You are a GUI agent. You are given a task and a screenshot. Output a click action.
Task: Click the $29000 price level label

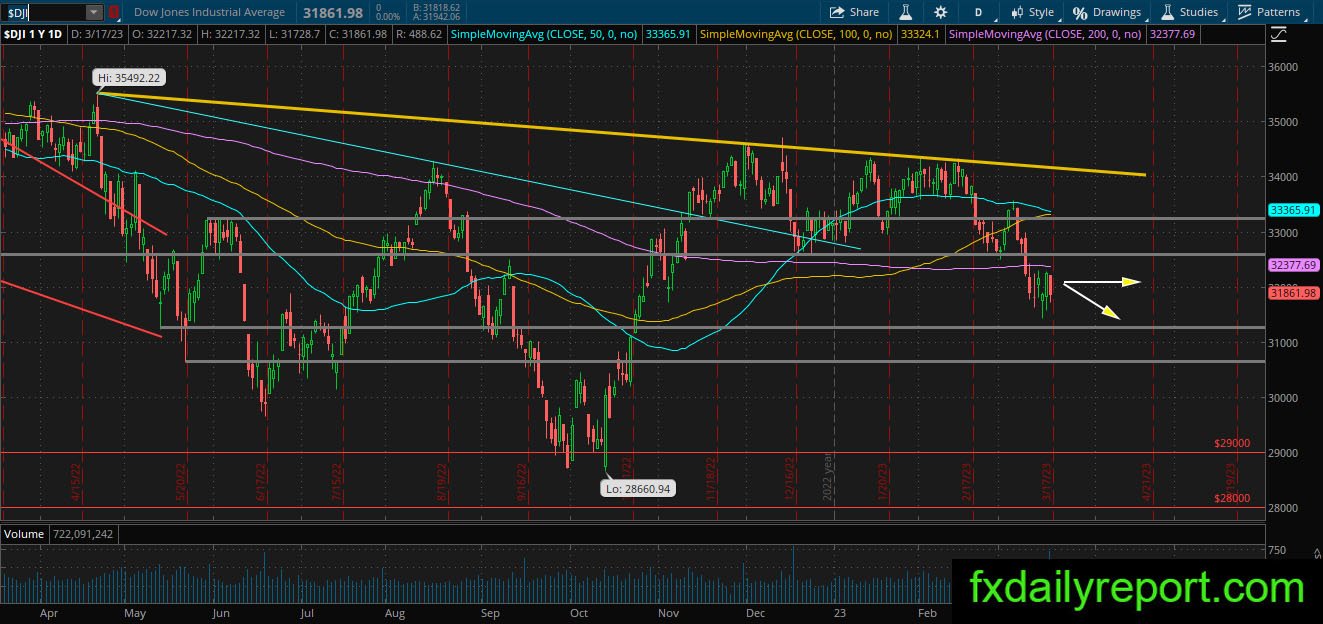[1232, 442]
